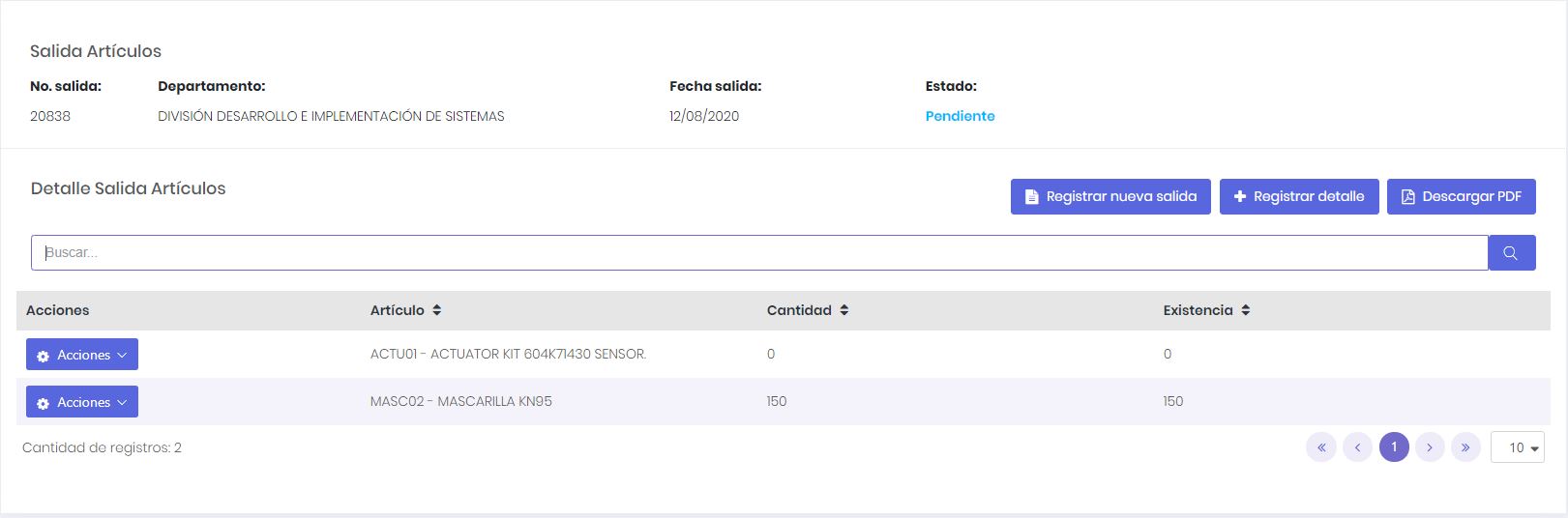
Task: Open Acciones dropdown for ACTU01 actuator kit
Action: [82, 355]
